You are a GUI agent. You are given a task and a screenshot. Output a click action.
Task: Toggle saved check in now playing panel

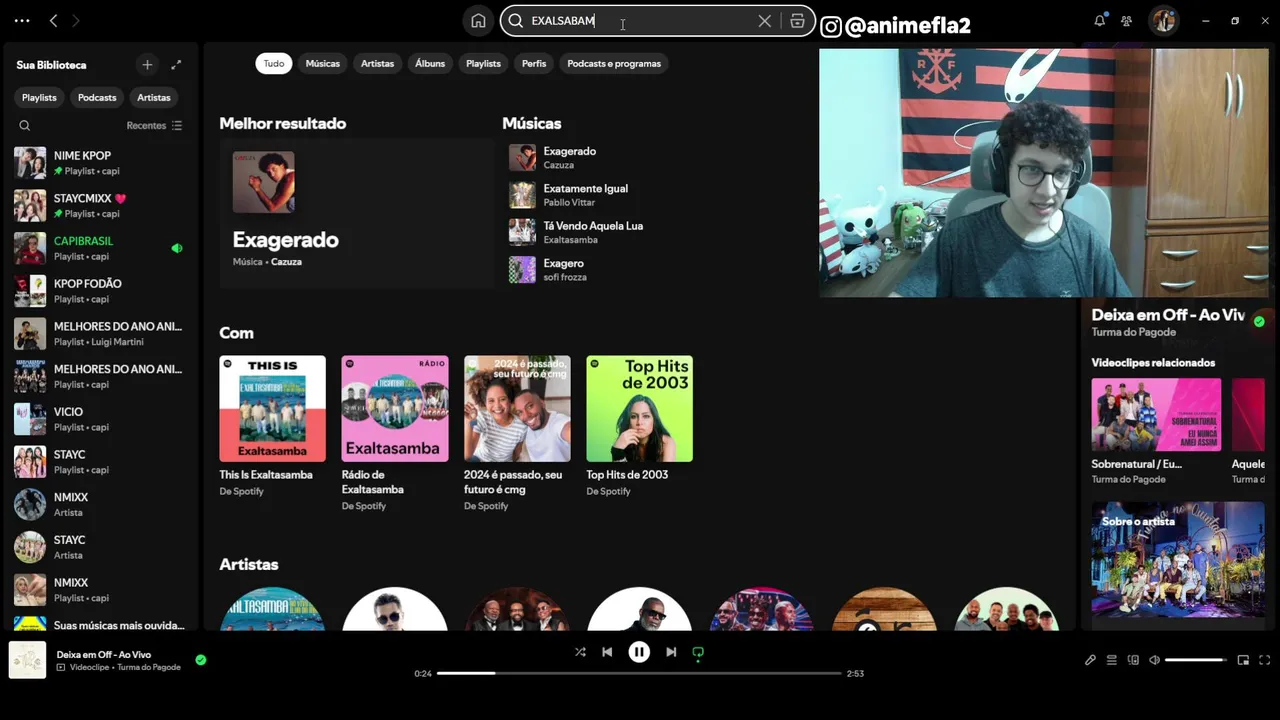(x=1259, y=321)
